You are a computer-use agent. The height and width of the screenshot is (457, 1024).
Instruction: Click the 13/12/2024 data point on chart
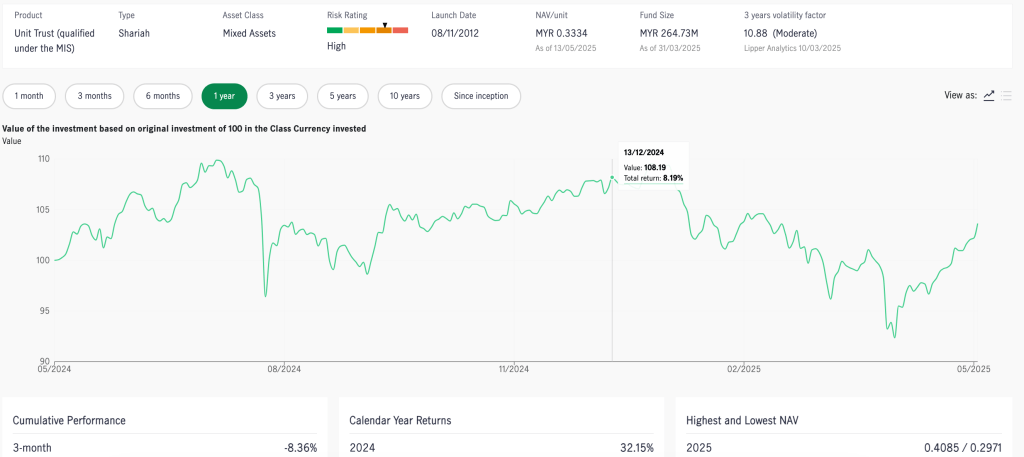click(612, 179)
